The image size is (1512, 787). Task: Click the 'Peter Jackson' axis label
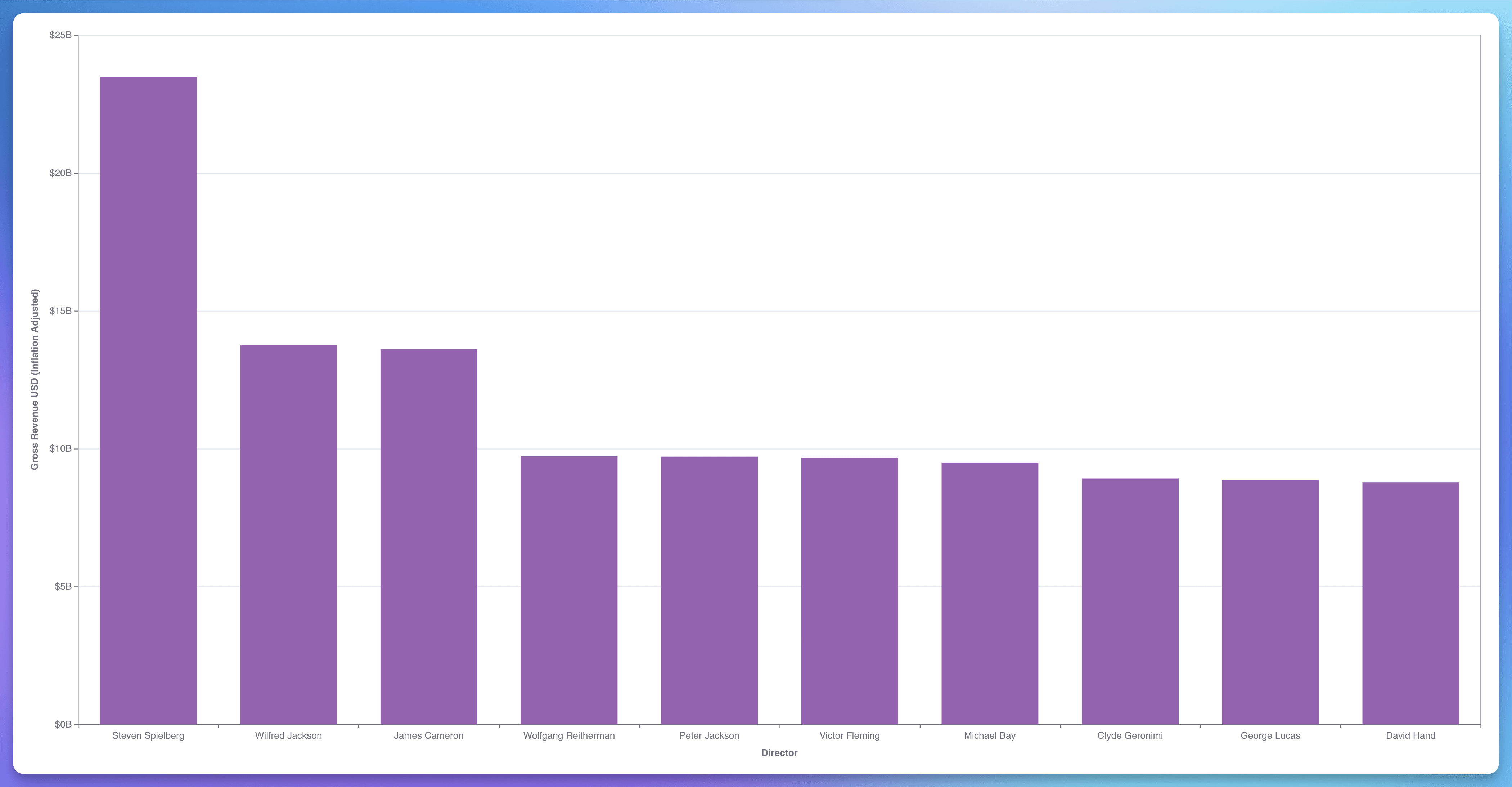tap(709, 736)
